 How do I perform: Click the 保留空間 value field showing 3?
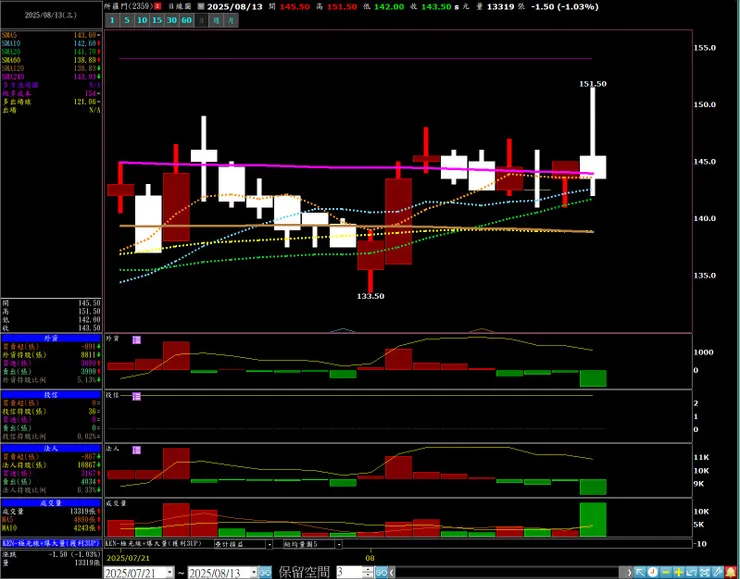point(349,573)
